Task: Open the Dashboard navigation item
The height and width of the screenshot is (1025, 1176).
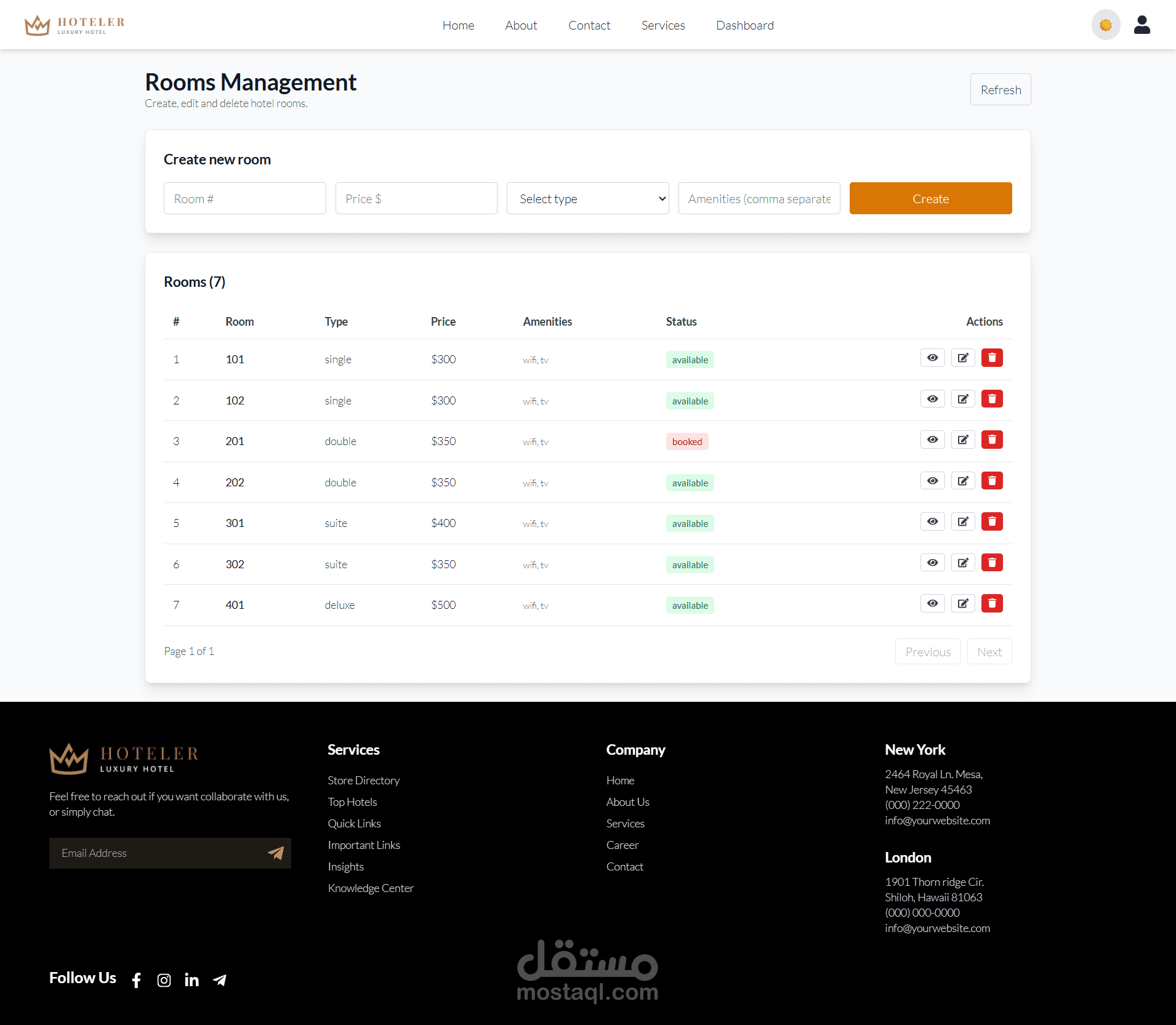Action: pyautogui.click(x=745, y=25)
